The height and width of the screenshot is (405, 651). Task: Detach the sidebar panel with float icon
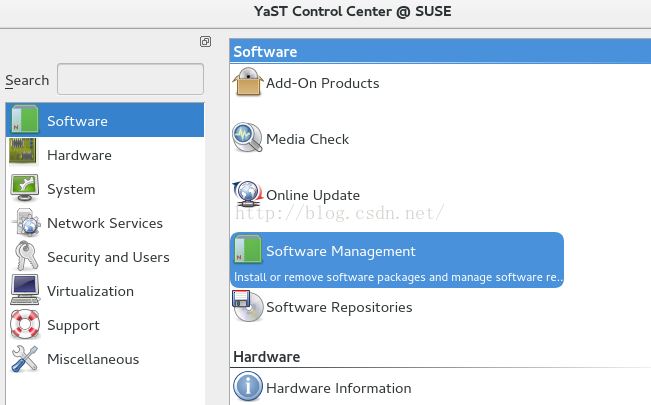pos(205,42)
